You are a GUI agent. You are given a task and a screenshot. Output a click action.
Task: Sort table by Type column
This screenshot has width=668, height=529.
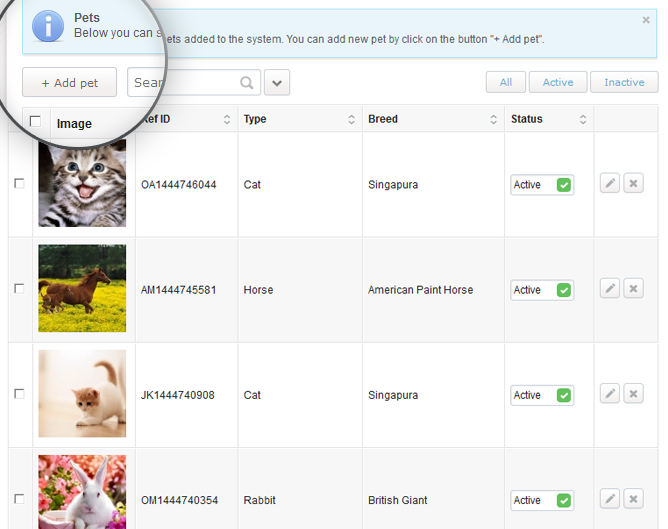click(x=351, y=119)
